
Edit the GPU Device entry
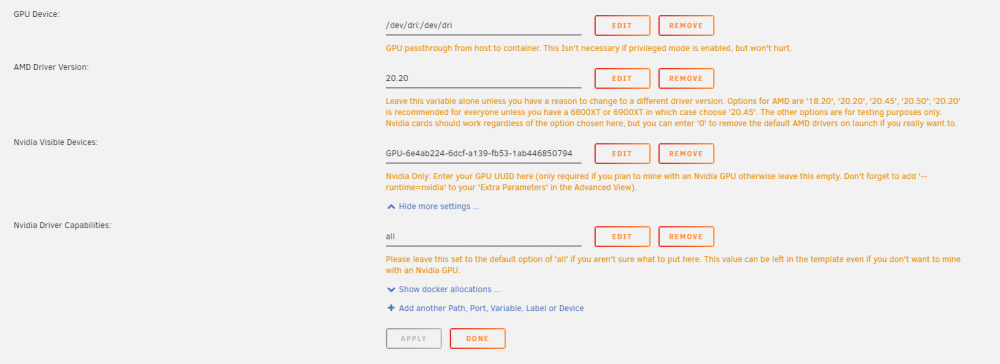622,25
